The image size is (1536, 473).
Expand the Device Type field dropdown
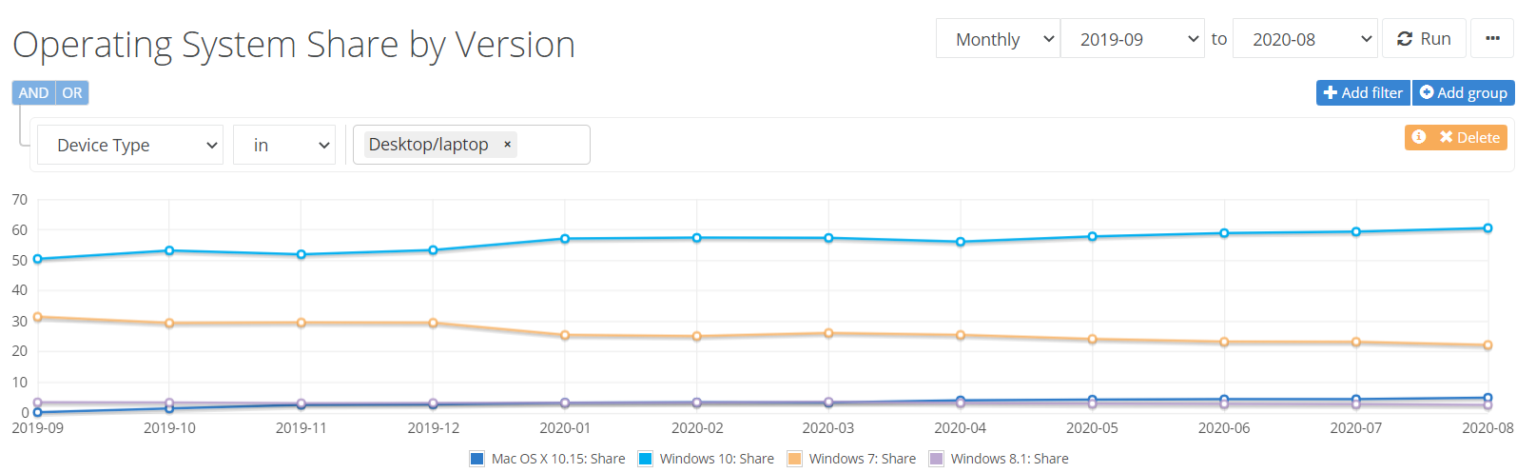(x=130, y=145)
